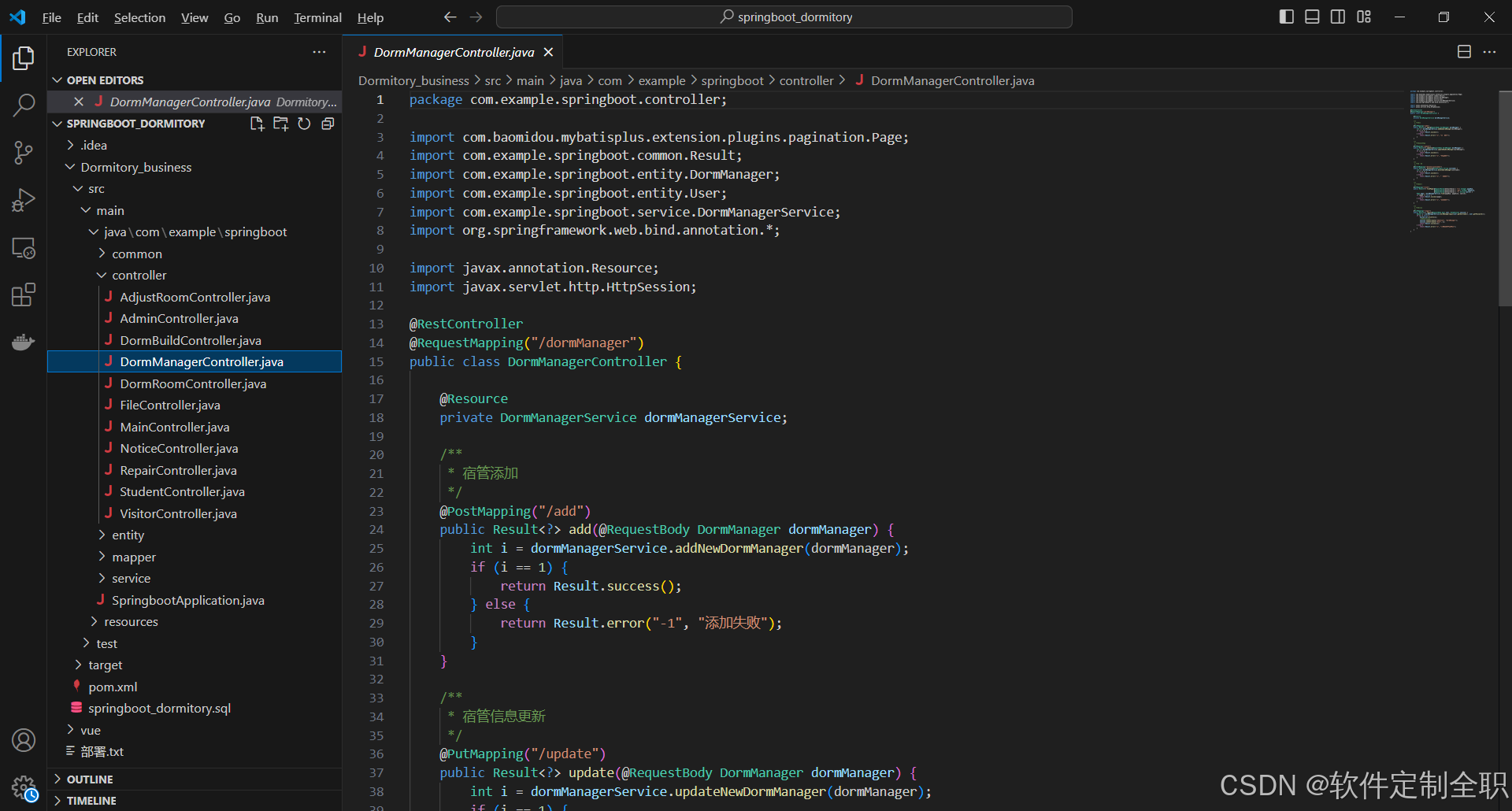Click the springboot breadcrumb segment
1512x811 pixels.
732,80
